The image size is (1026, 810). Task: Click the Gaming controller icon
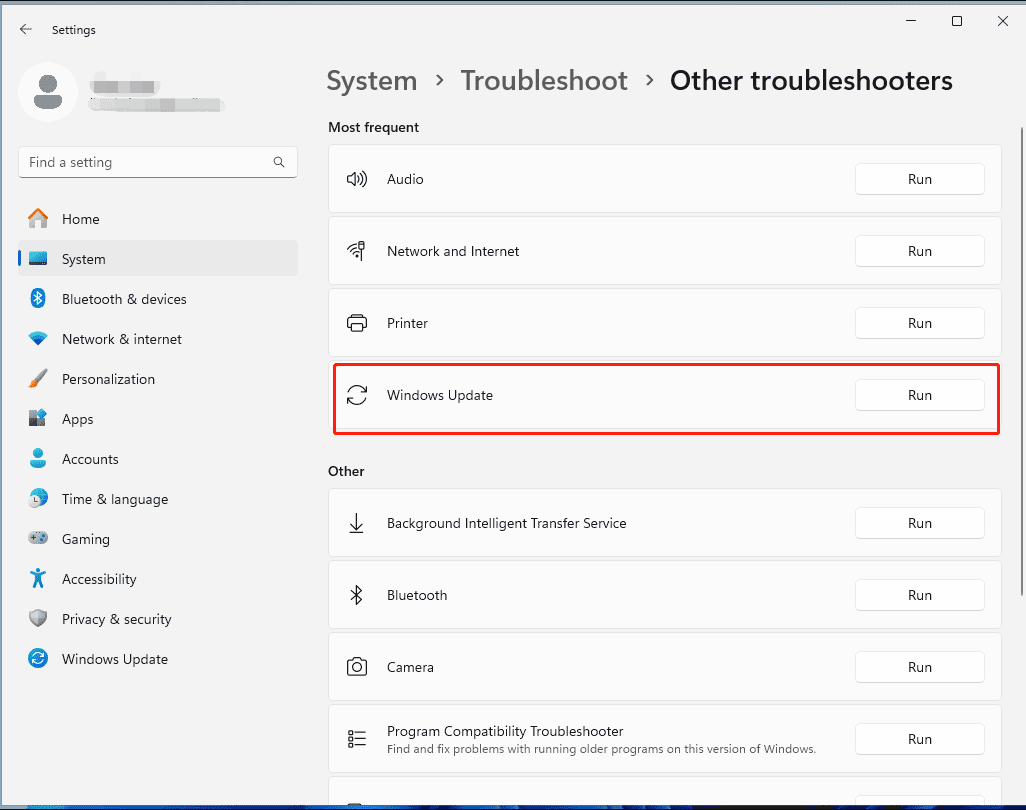click(38, 538)
